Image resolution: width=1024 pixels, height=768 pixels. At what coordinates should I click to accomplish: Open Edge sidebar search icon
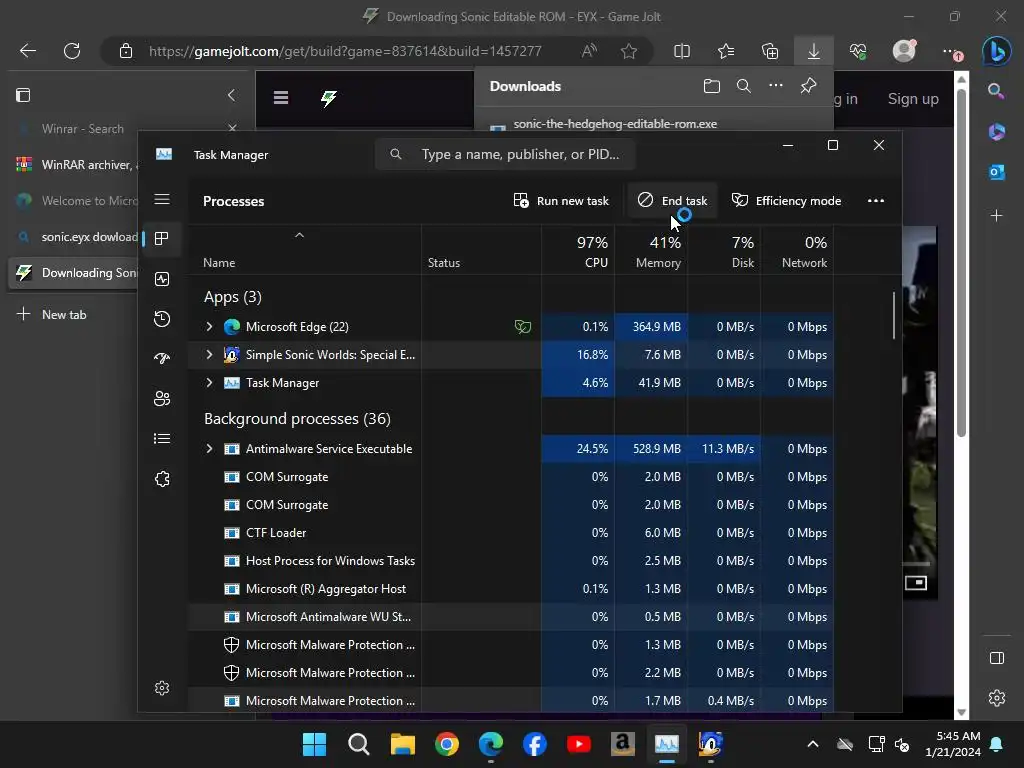click(997, 91)
